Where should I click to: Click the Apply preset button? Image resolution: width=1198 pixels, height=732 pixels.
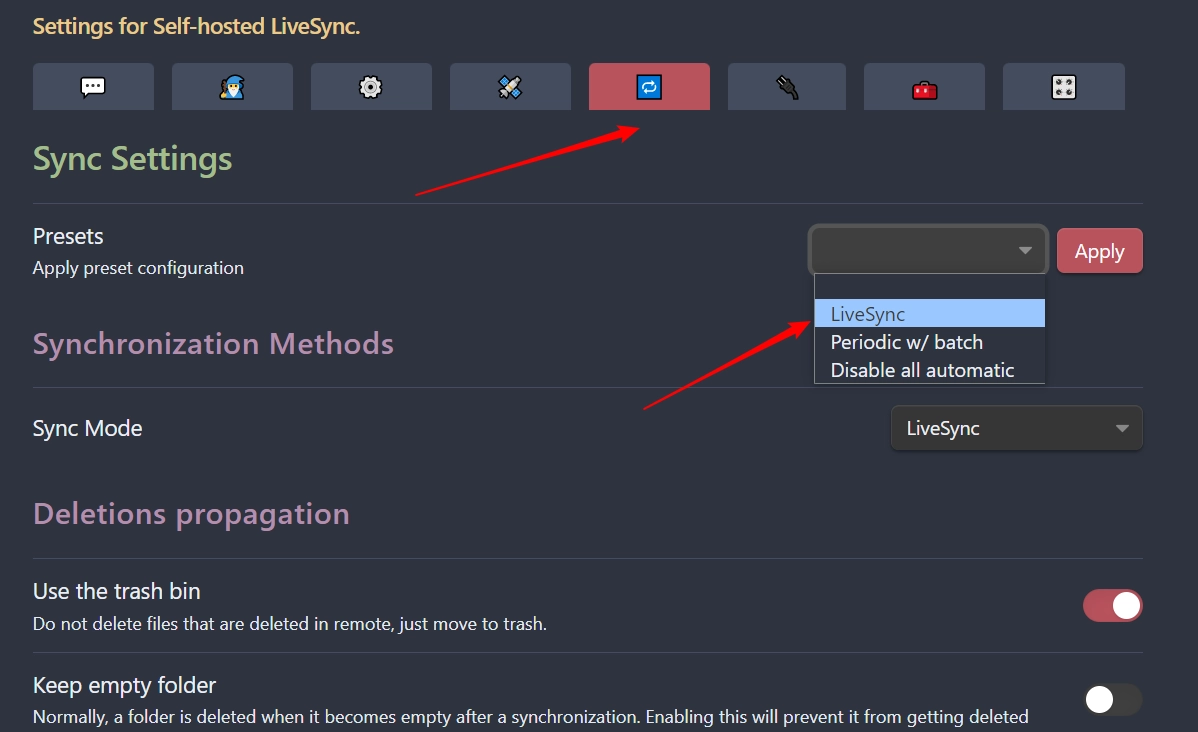click(1099, 251)
